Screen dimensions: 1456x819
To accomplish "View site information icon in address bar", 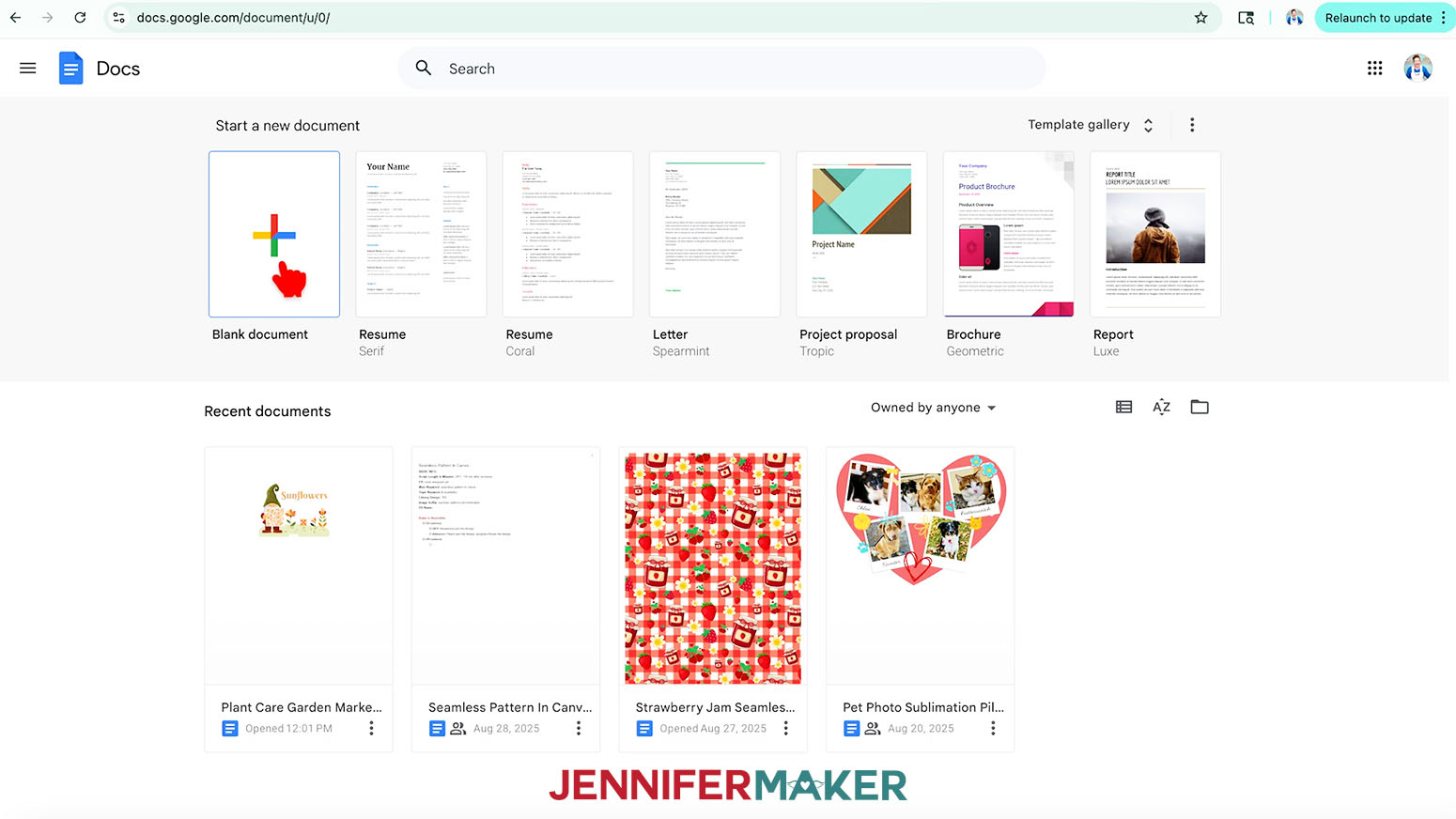I will pos(119,18).
